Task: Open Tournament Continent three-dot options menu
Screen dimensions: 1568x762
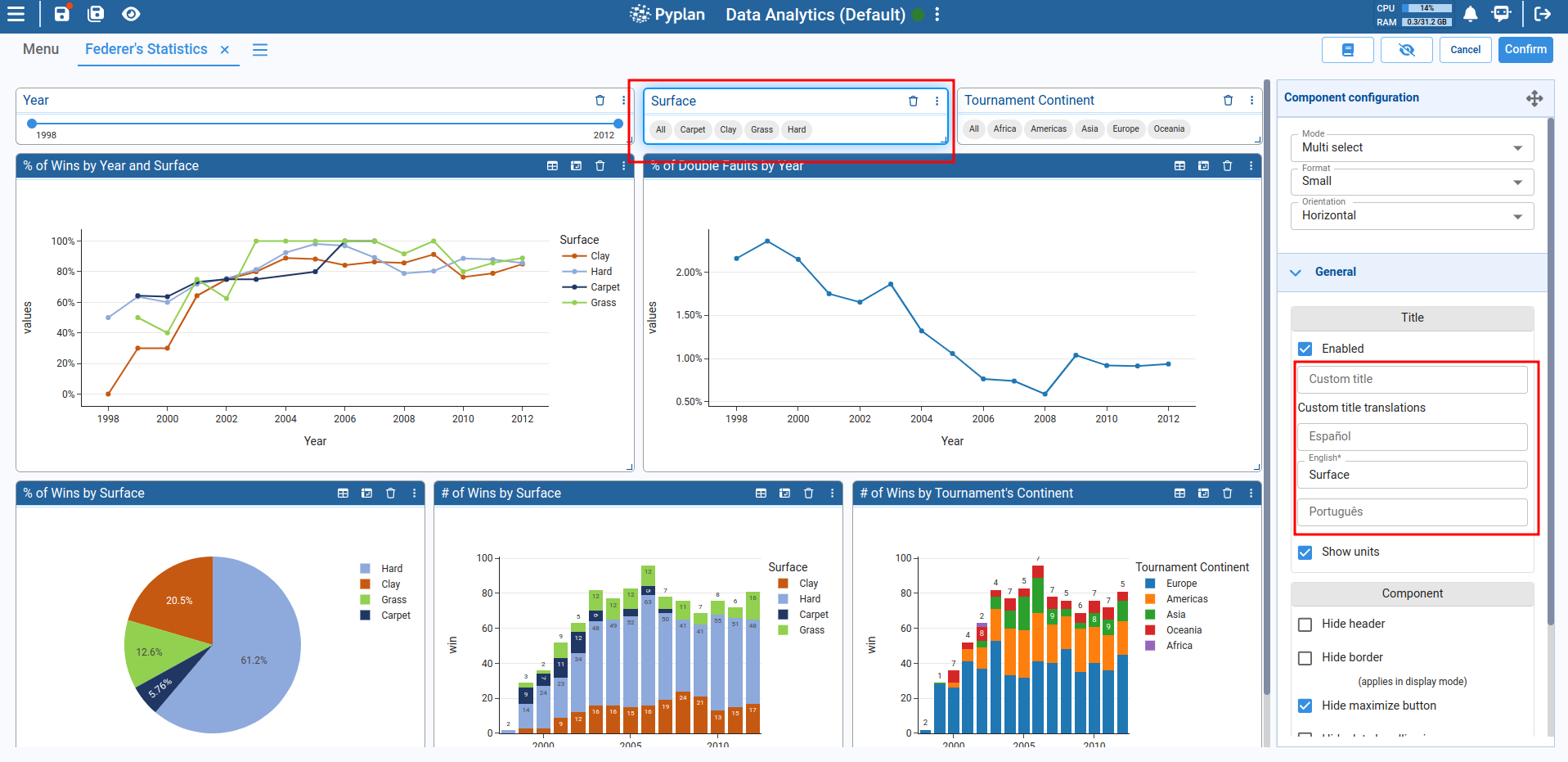Action: click(1251, 101)
